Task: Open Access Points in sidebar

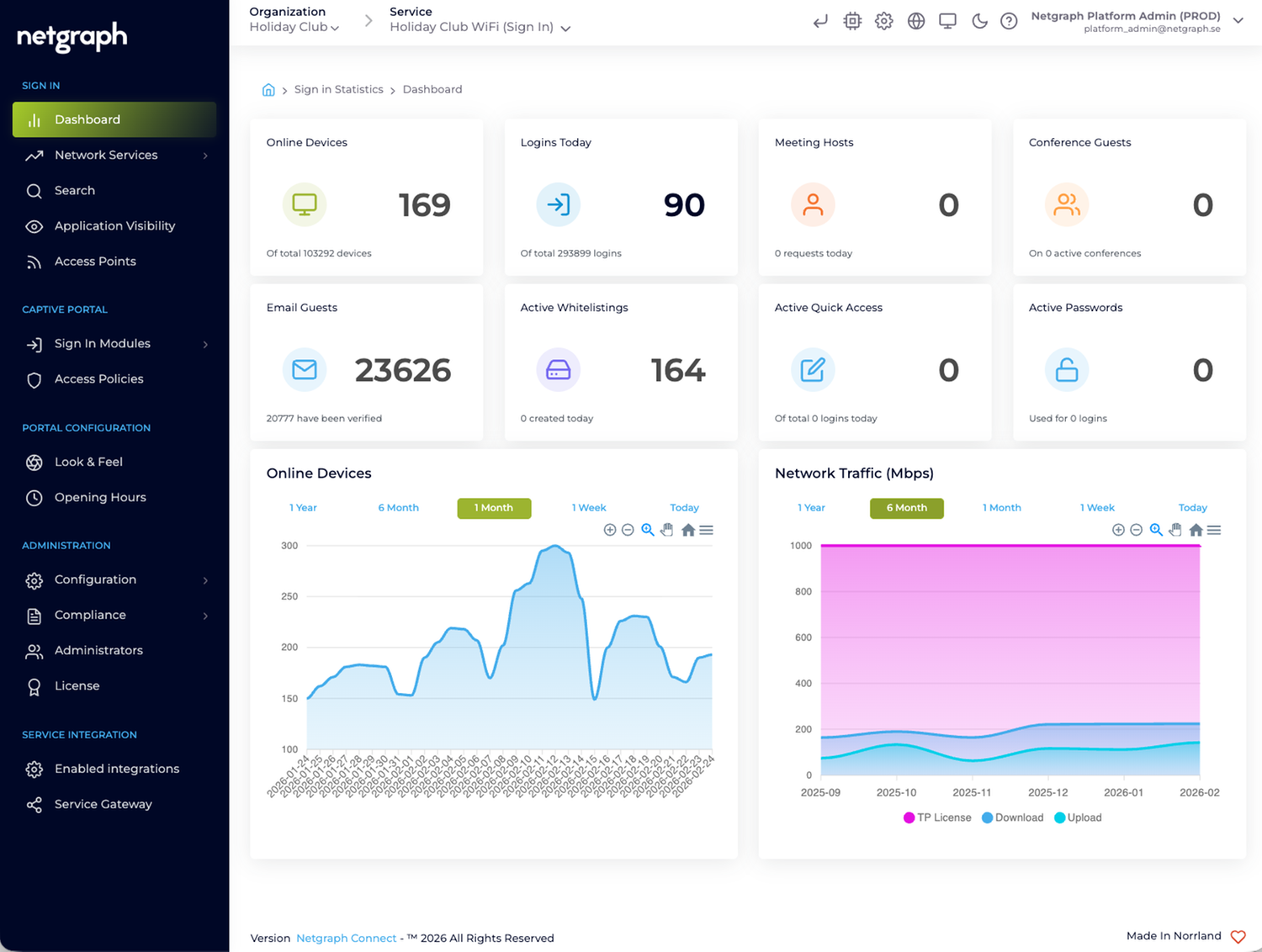Action: (x=114, y=262)
